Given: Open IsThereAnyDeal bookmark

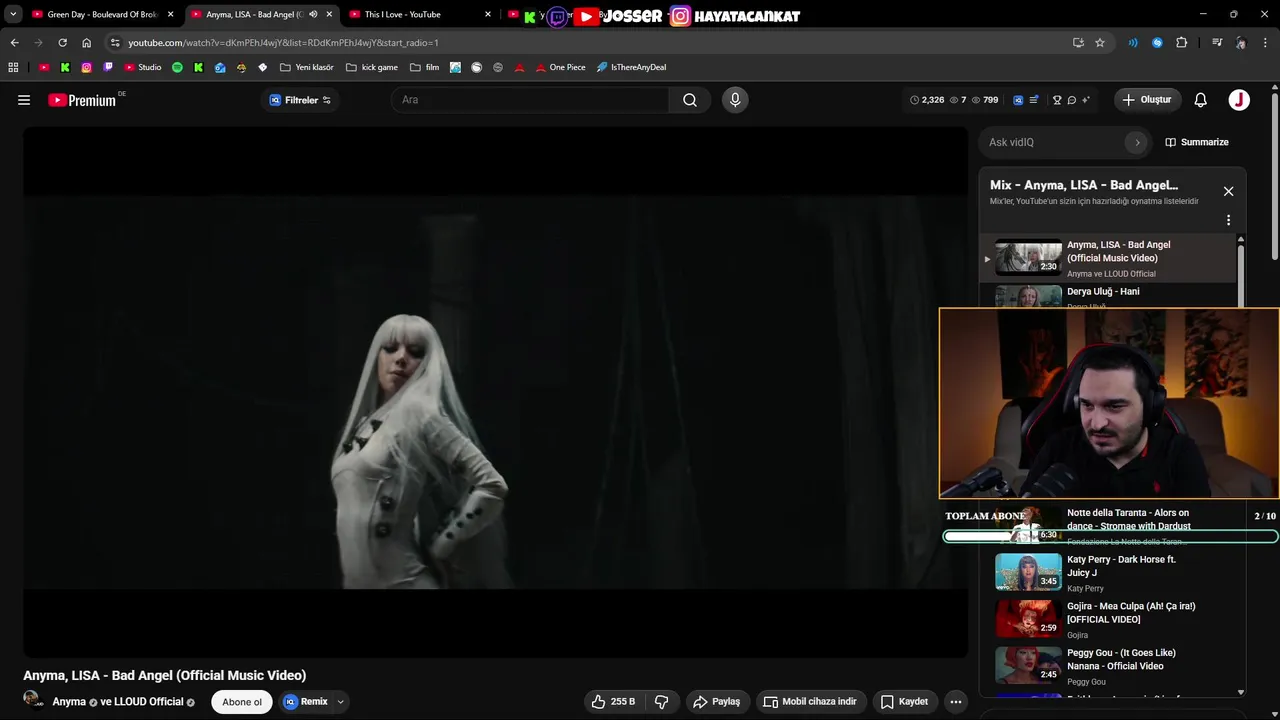Looking at the screenshot, I should 632,68.
